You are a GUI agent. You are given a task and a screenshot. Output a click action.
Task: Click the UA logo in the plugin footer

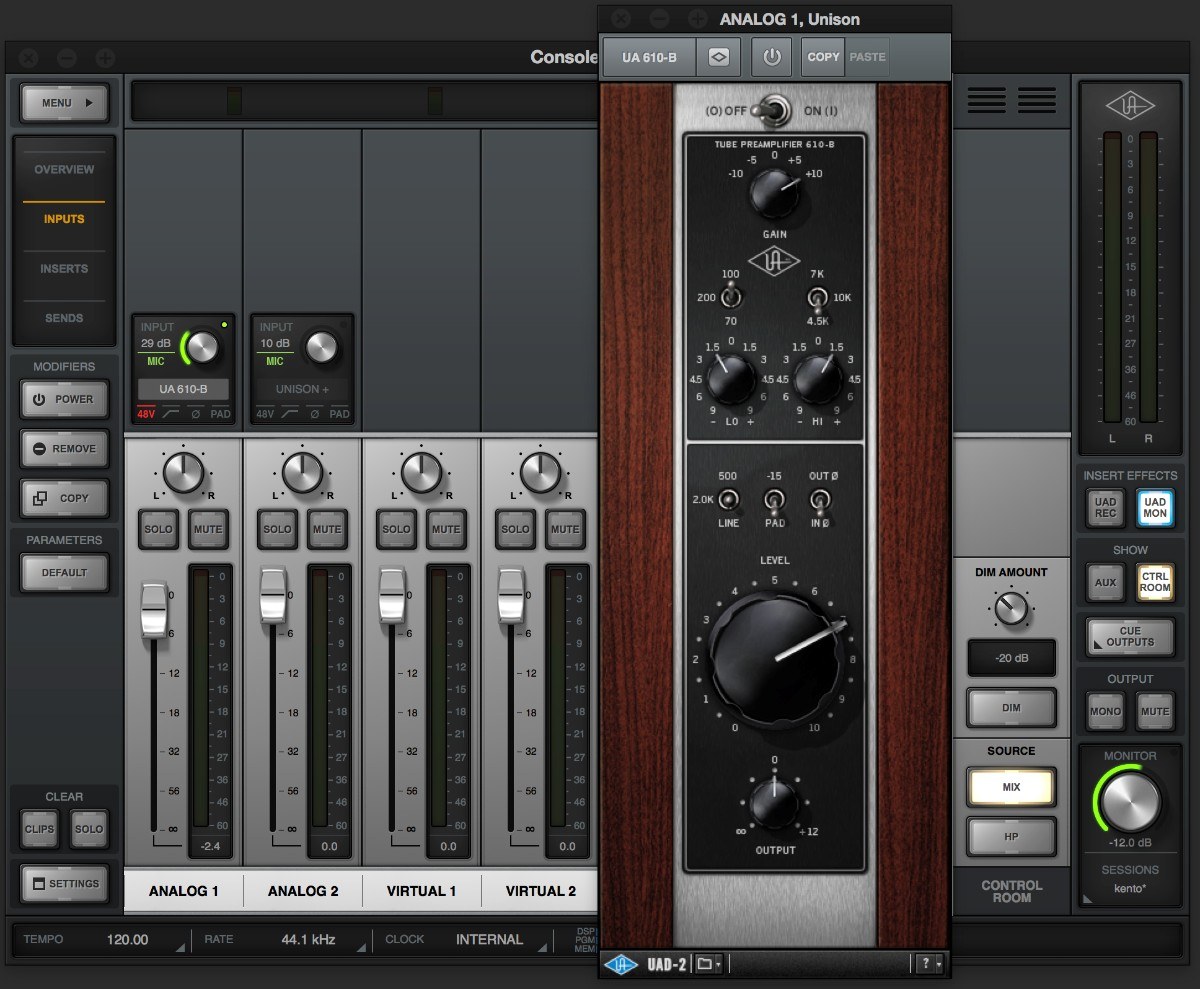point(621,964)
